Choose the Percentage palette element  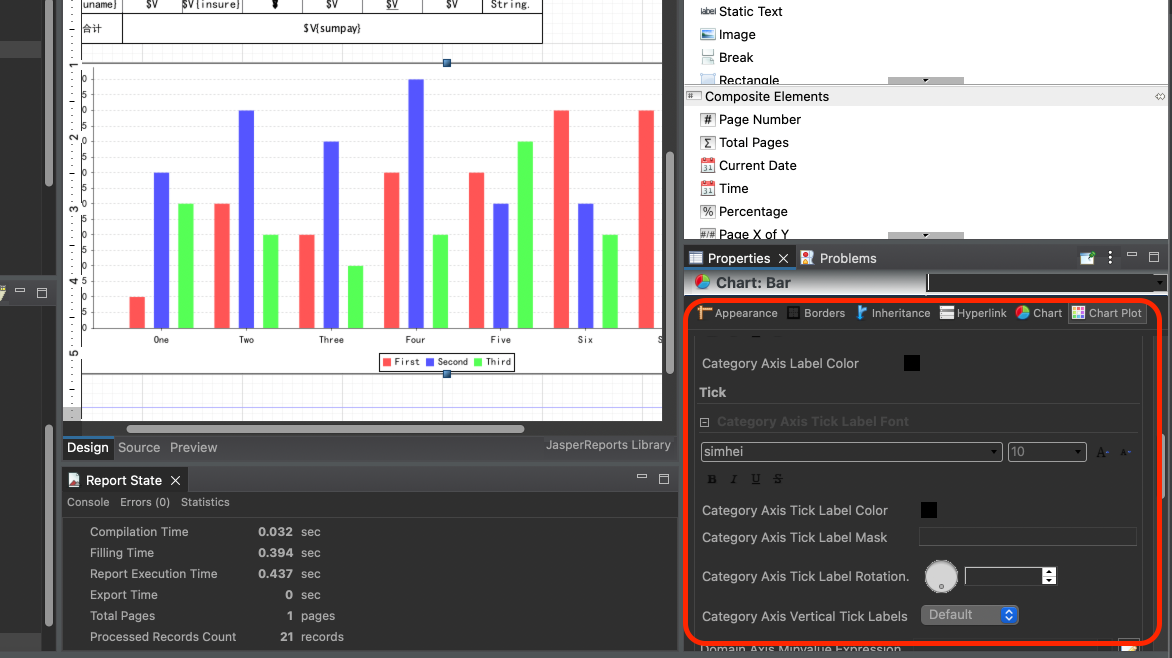pos(752,212)
